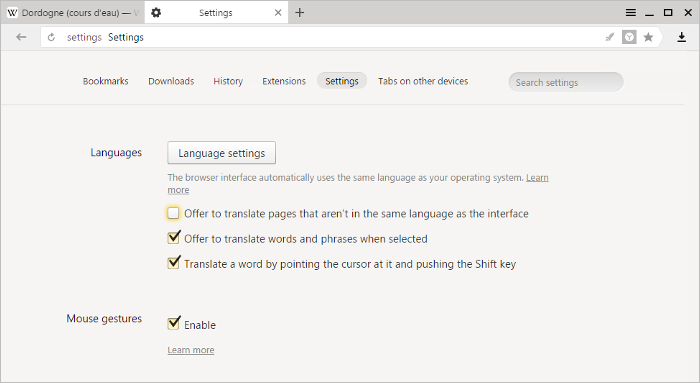Close the Settings tab
The image size is (700, 383).
(278, 12)
